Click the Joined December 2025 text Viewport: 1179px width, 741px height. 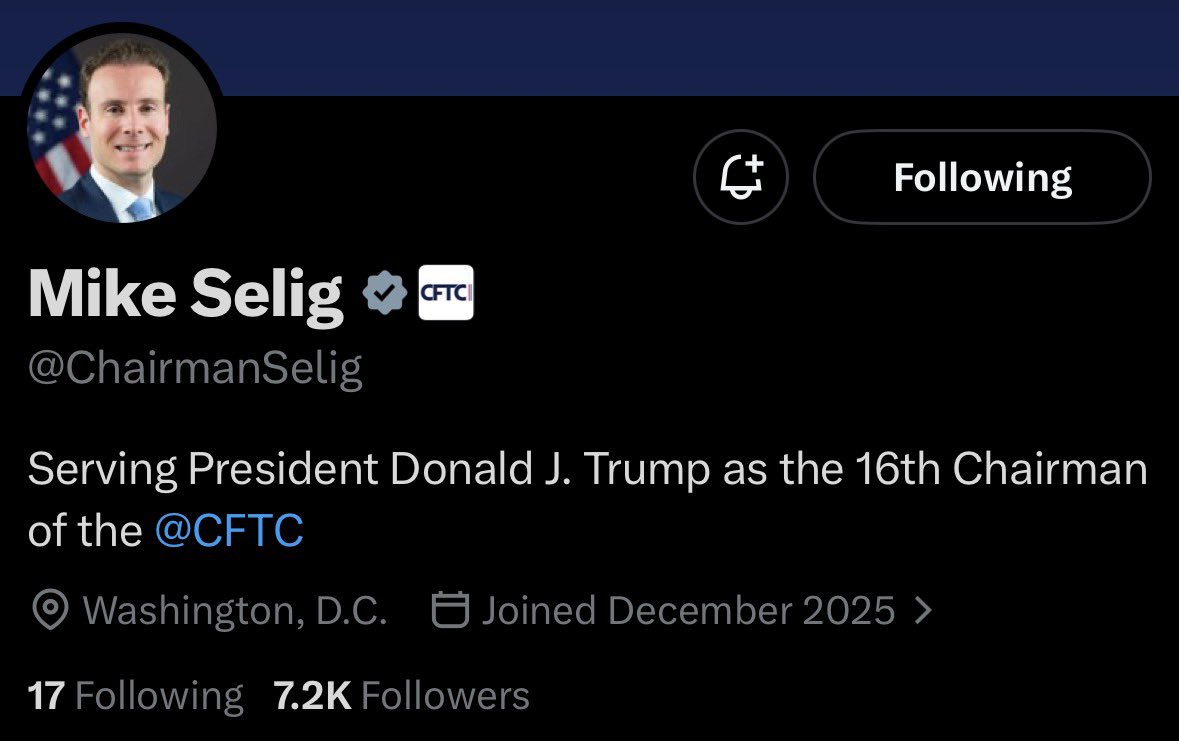point(688,610)
